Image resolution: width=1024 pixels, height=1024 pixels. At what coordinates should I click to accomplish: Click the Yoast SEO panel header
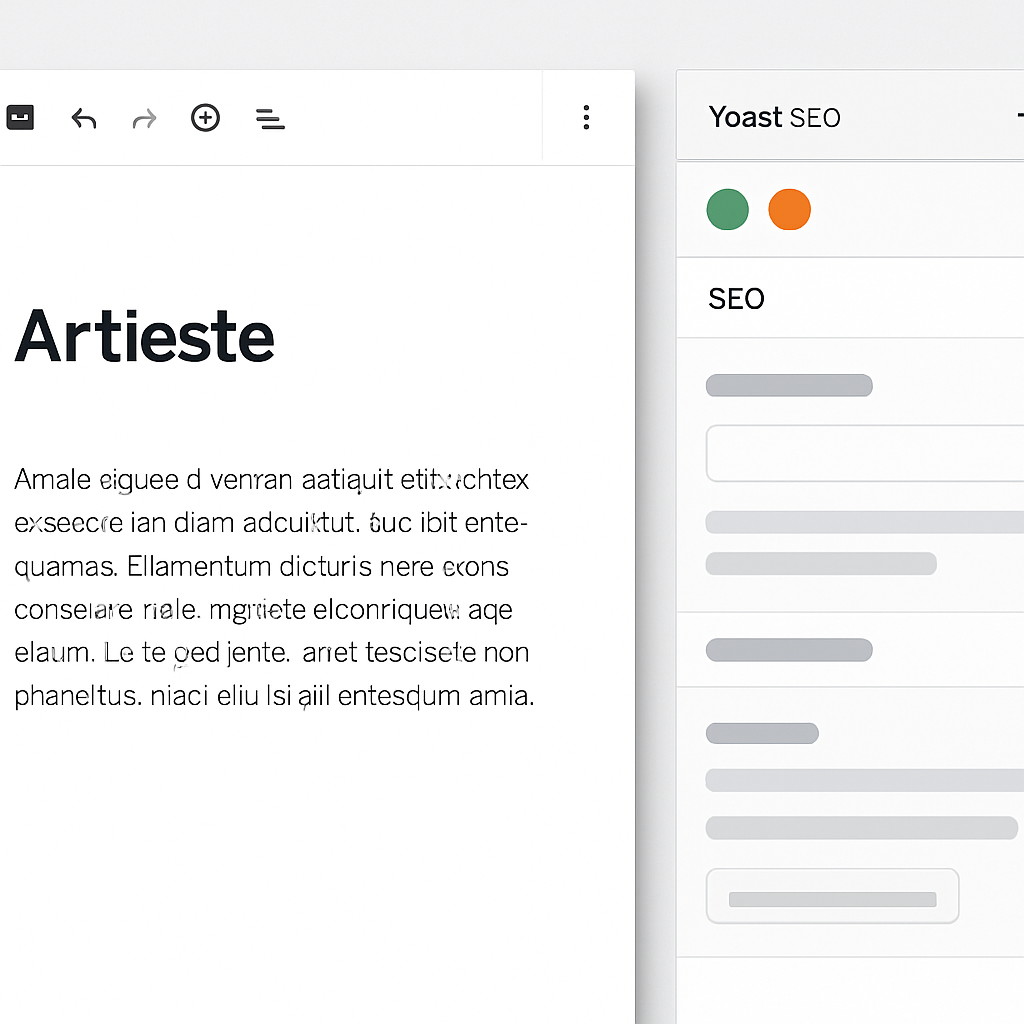click(x=850, y=116)
